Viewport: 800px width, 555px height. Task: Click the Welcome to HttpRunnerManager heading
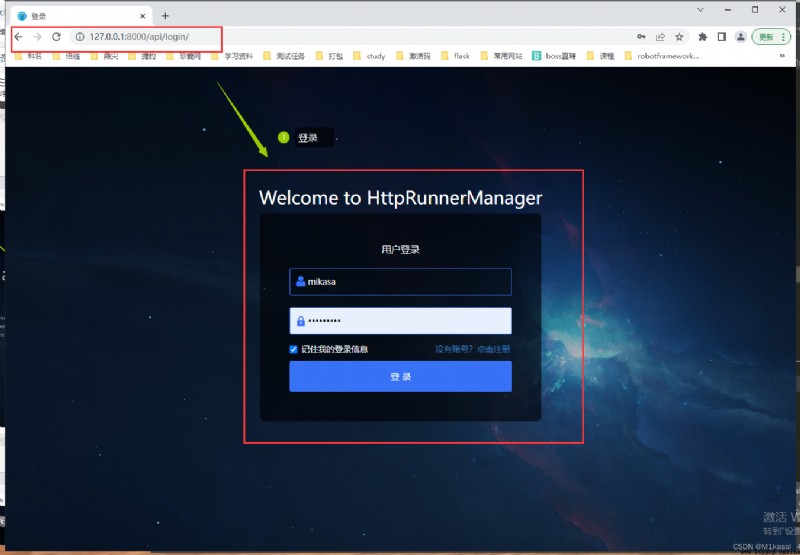(401, 198)
